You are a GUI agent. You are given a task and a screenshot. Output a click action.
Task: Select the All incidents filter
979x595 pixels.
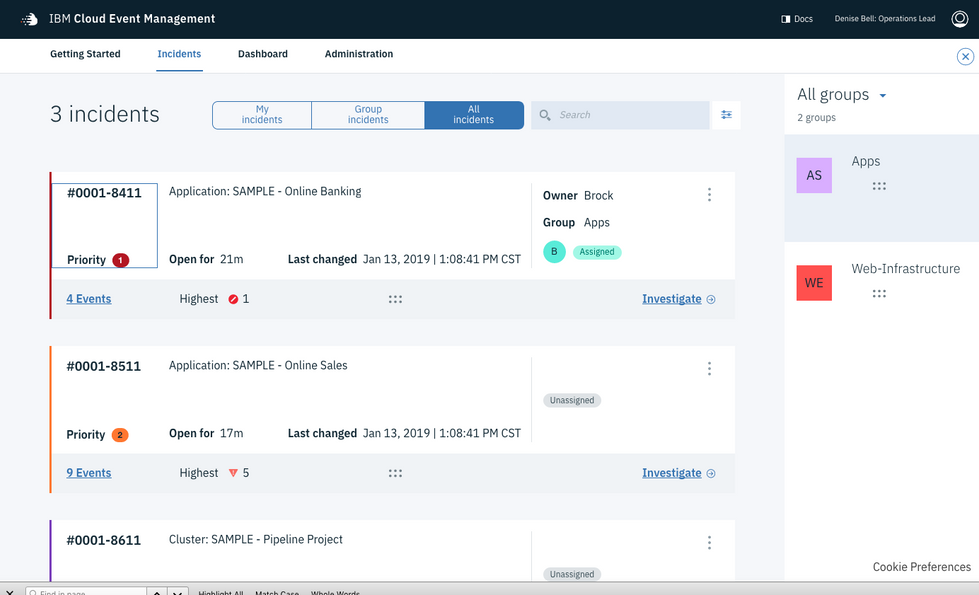tap(474, 115)
